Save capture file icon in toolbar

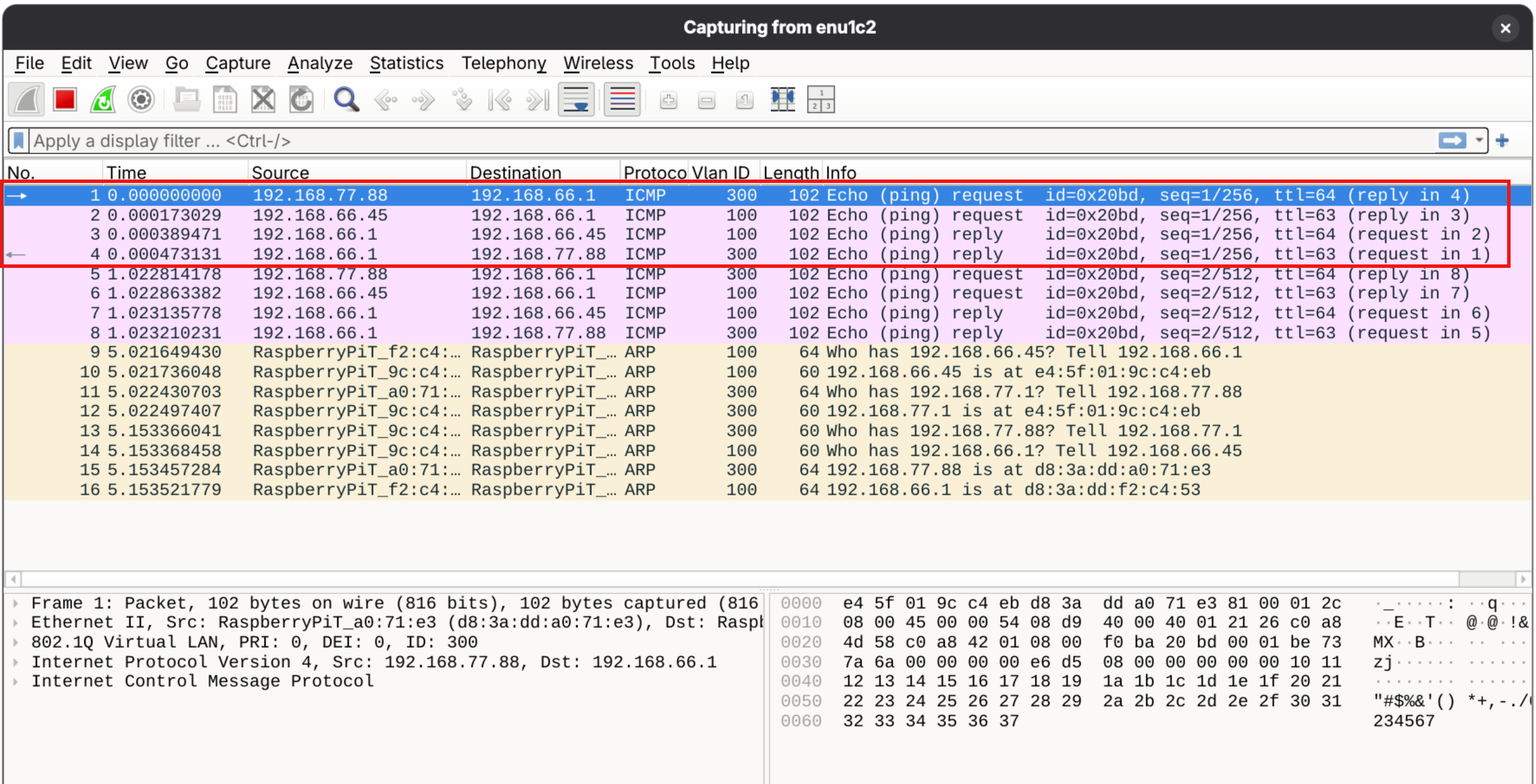click(x=225, y=99)
